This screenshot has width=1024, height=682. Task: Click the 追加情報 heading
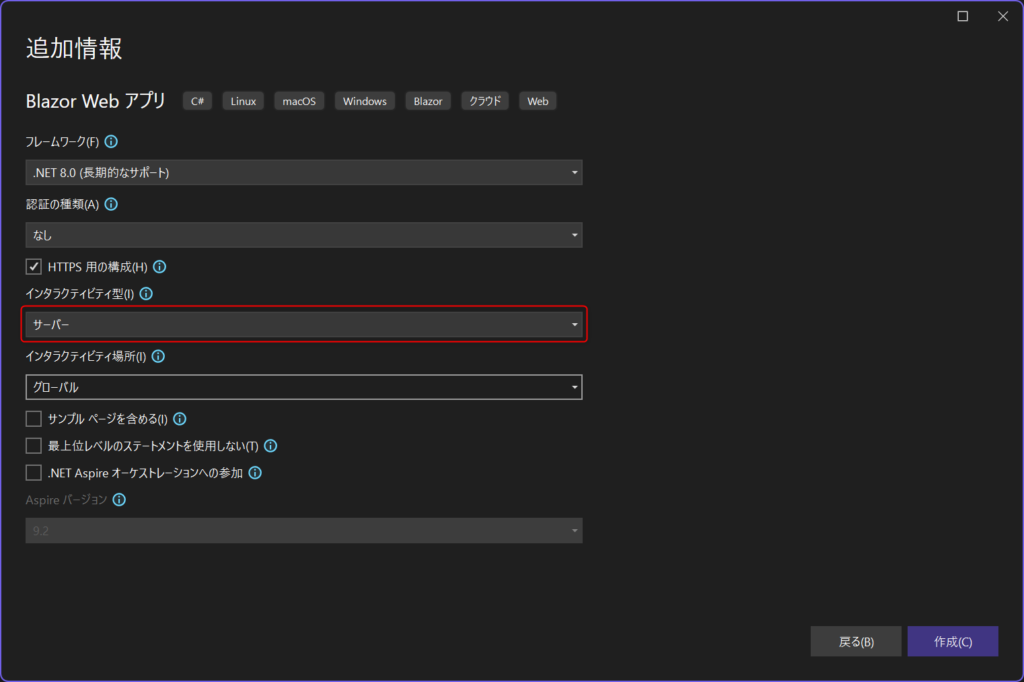point(74,48)
